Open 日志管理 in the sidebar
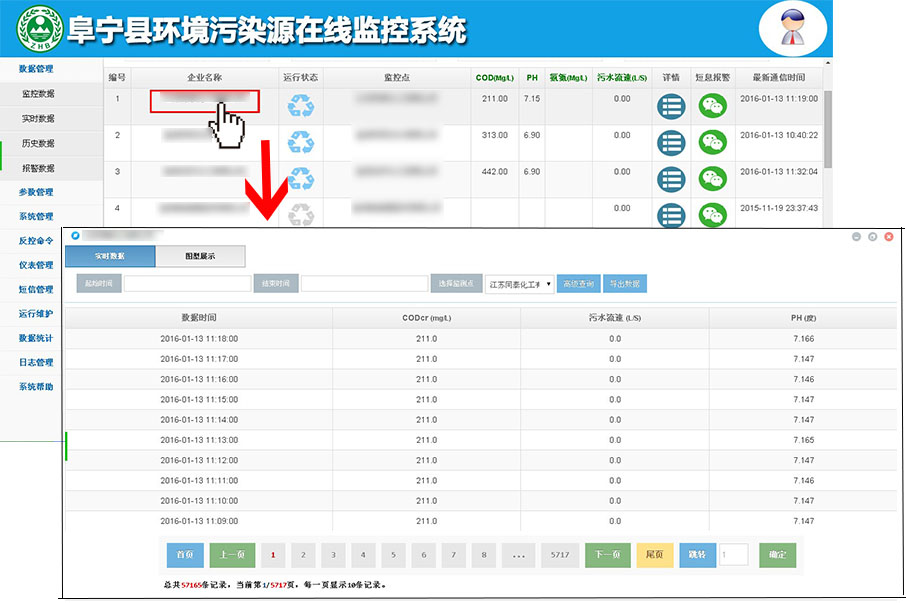The image size is (907, 603). pos(36,362)
